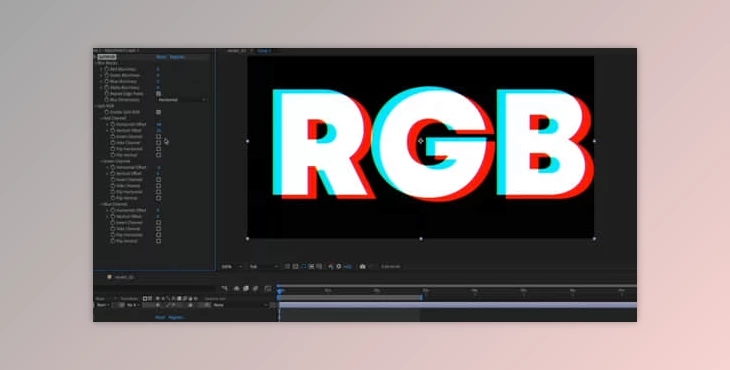Check Blue Channel Hide Channel box
The height and width of the screenshot is (370, 730).
click(x=158, y=229)
